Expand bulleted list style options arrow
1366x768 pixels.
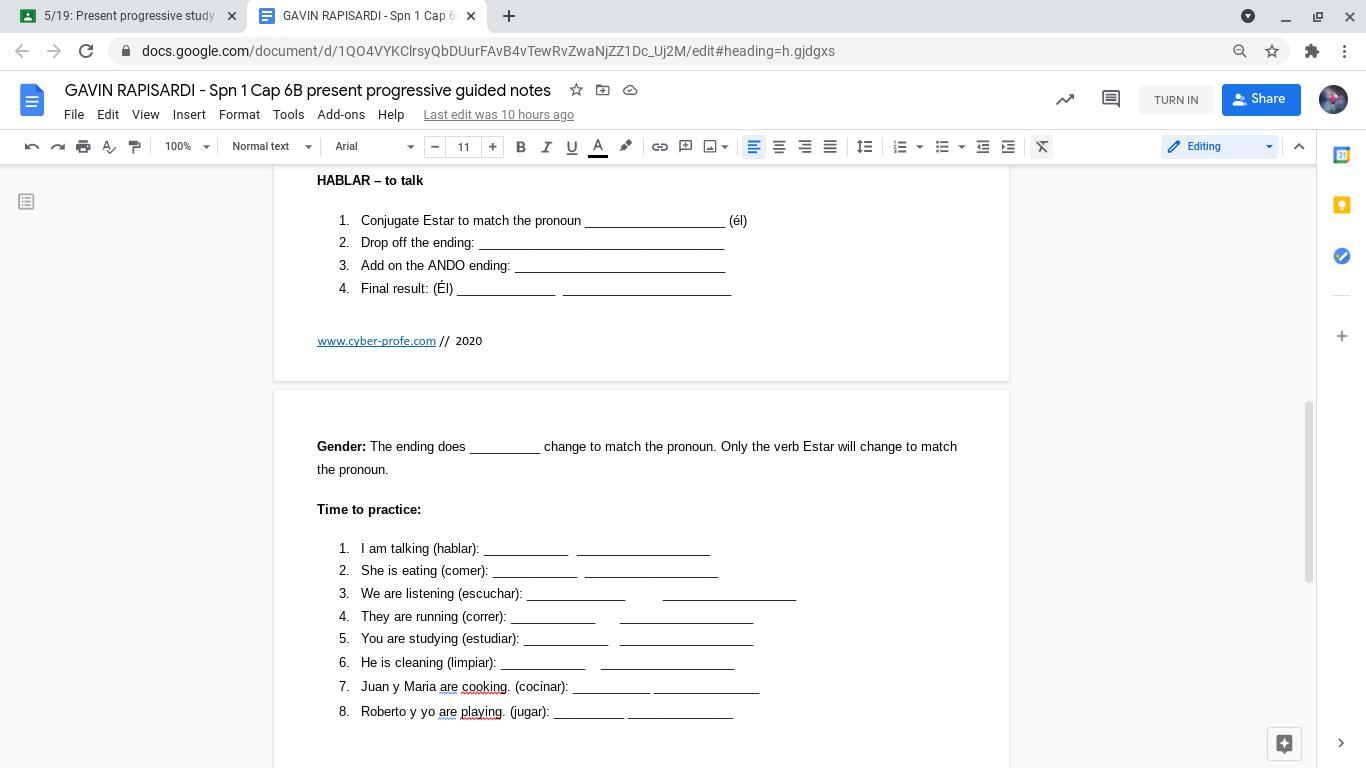(x=961, y=147)
